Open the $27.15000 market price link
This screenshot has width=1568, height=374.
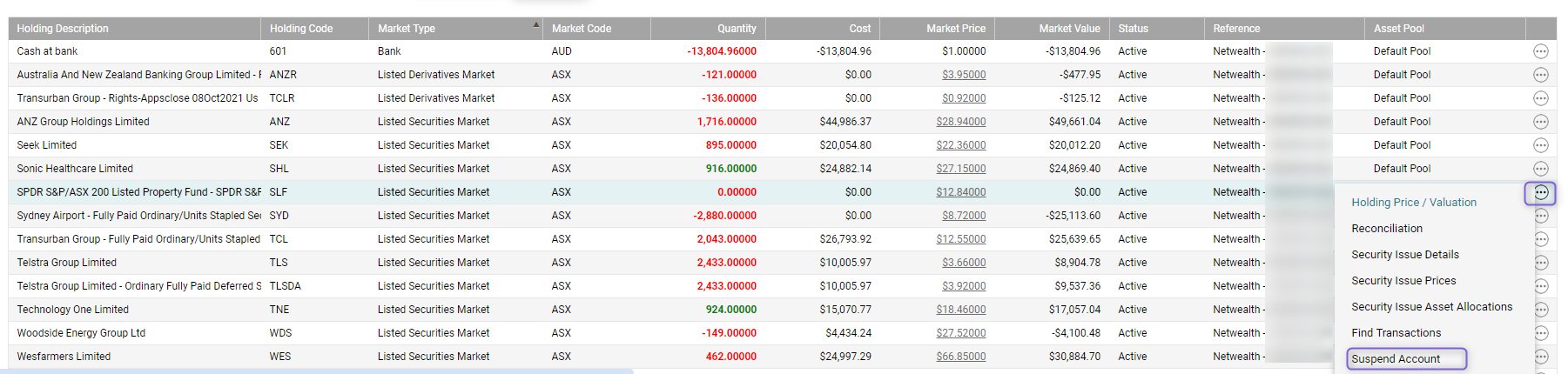961,169
